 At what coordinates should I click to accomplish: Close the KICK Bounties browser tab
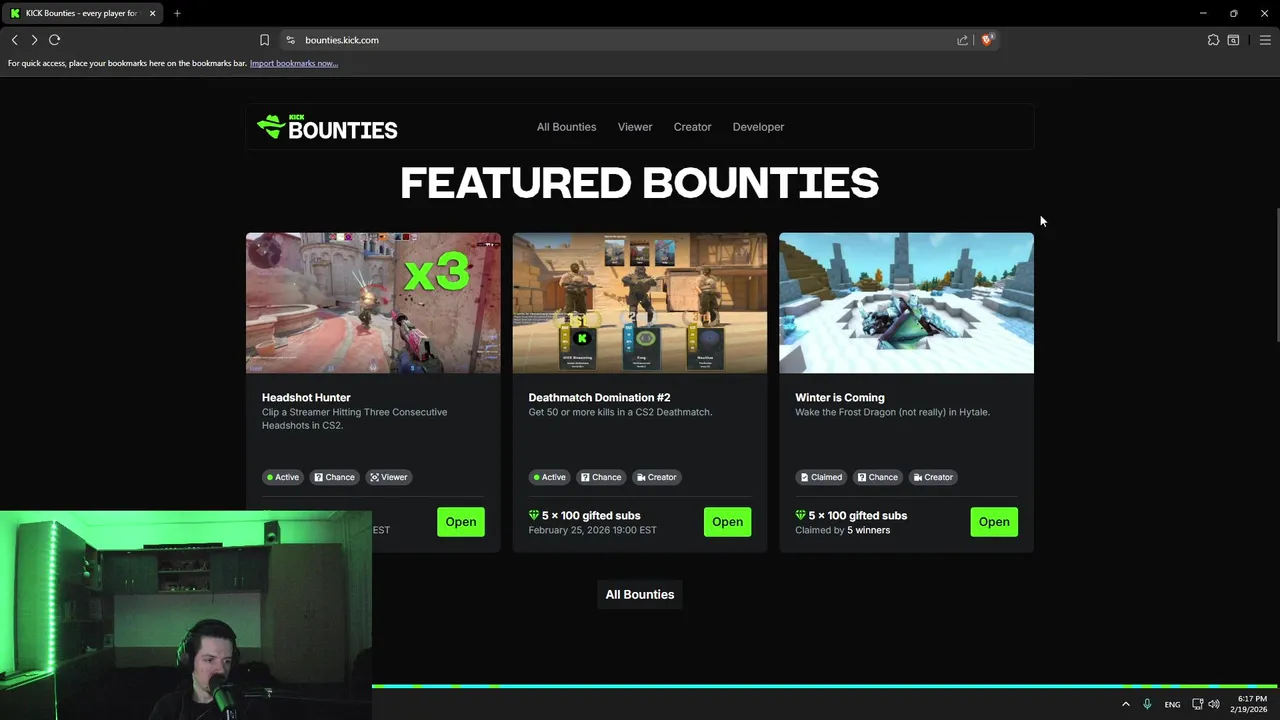(152, 13)
